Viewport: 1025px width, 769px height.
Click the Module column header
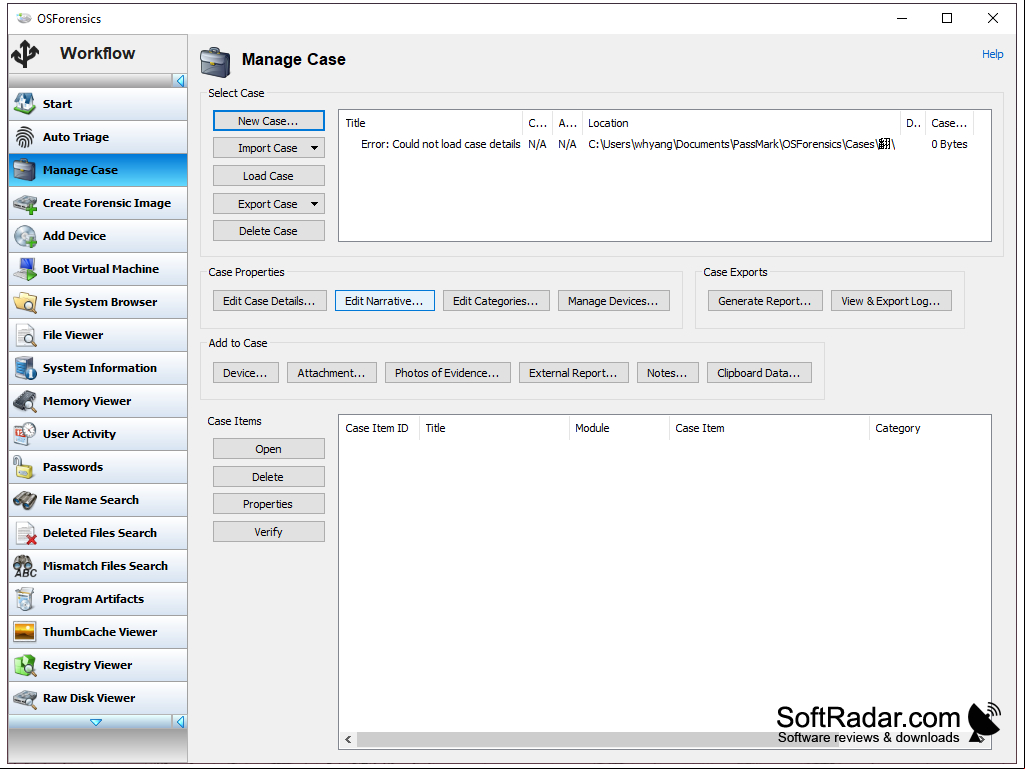tap(618, 428)
